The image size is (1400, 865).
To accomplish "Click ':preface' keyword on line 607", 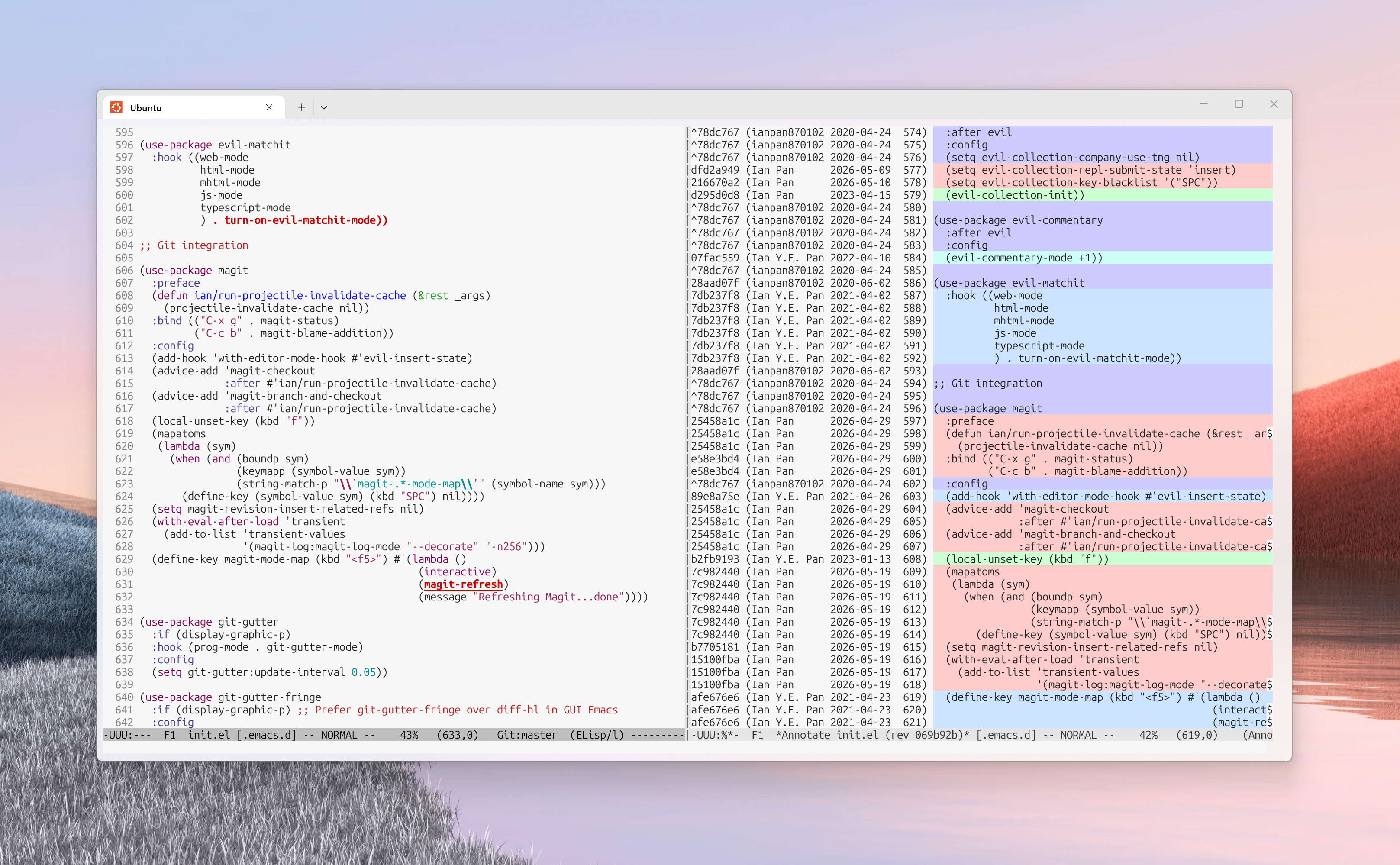I will pos(176,283).
